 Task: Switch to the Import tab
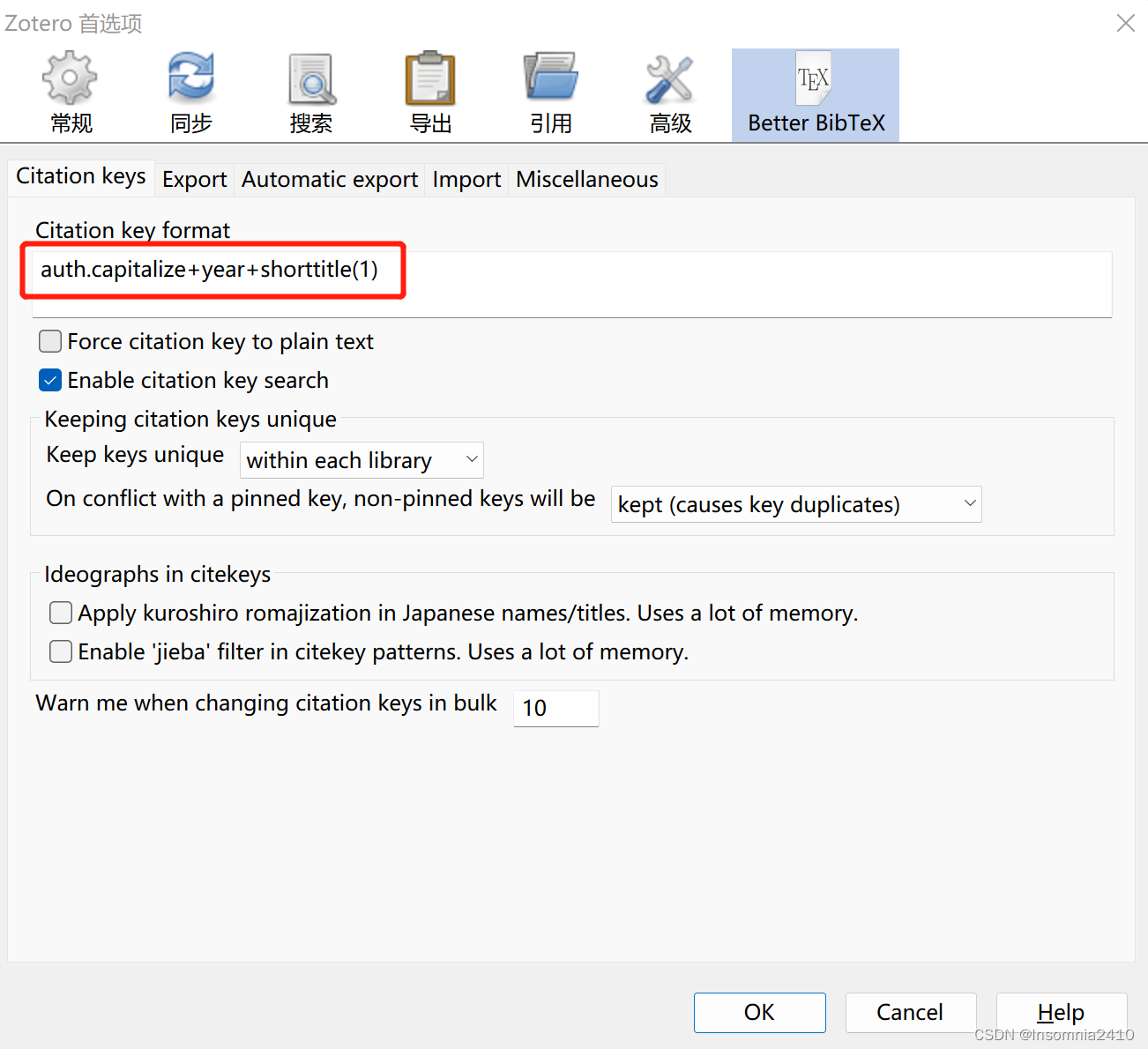click(466, 180)
